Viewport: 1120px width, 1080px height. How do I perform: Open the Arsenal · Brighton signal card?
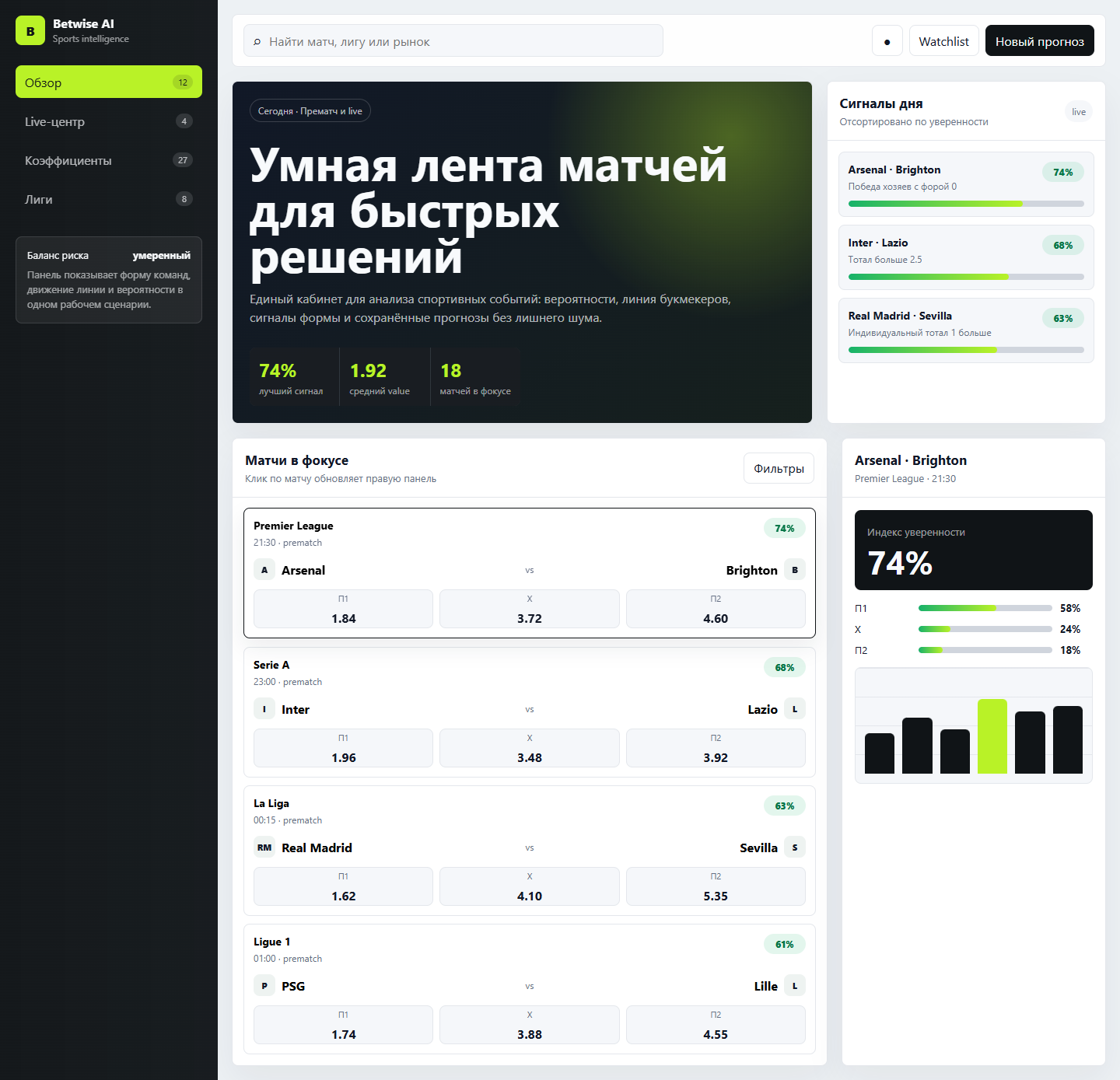(966, 184)
